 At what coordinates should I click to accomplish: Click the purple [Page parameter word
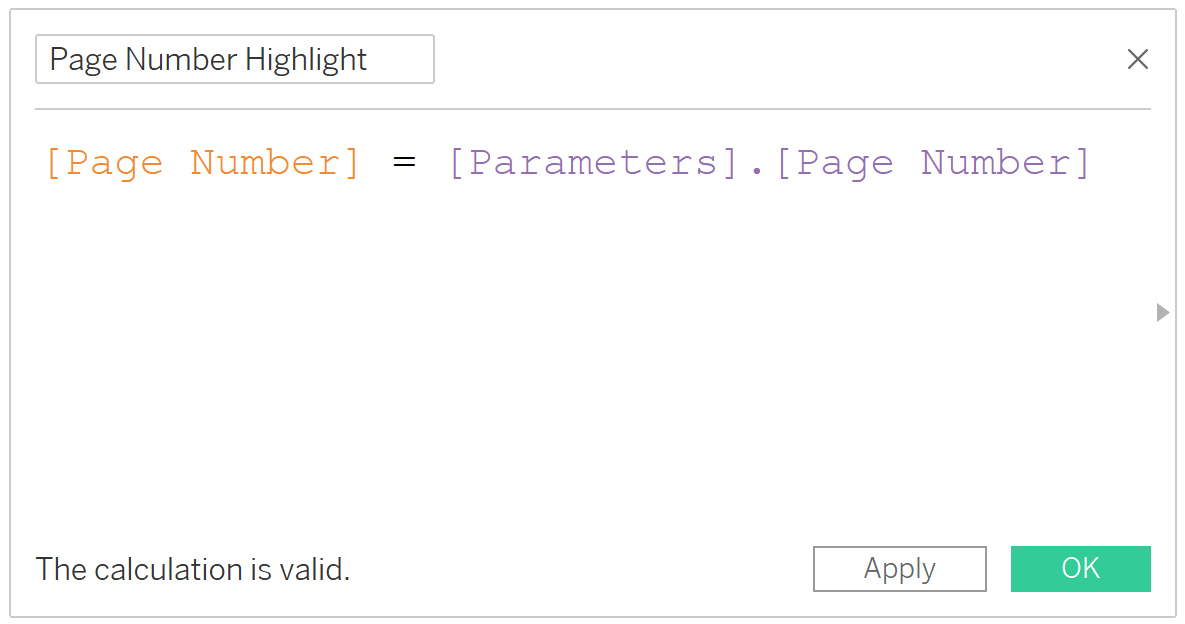click(x=834, y=163)
